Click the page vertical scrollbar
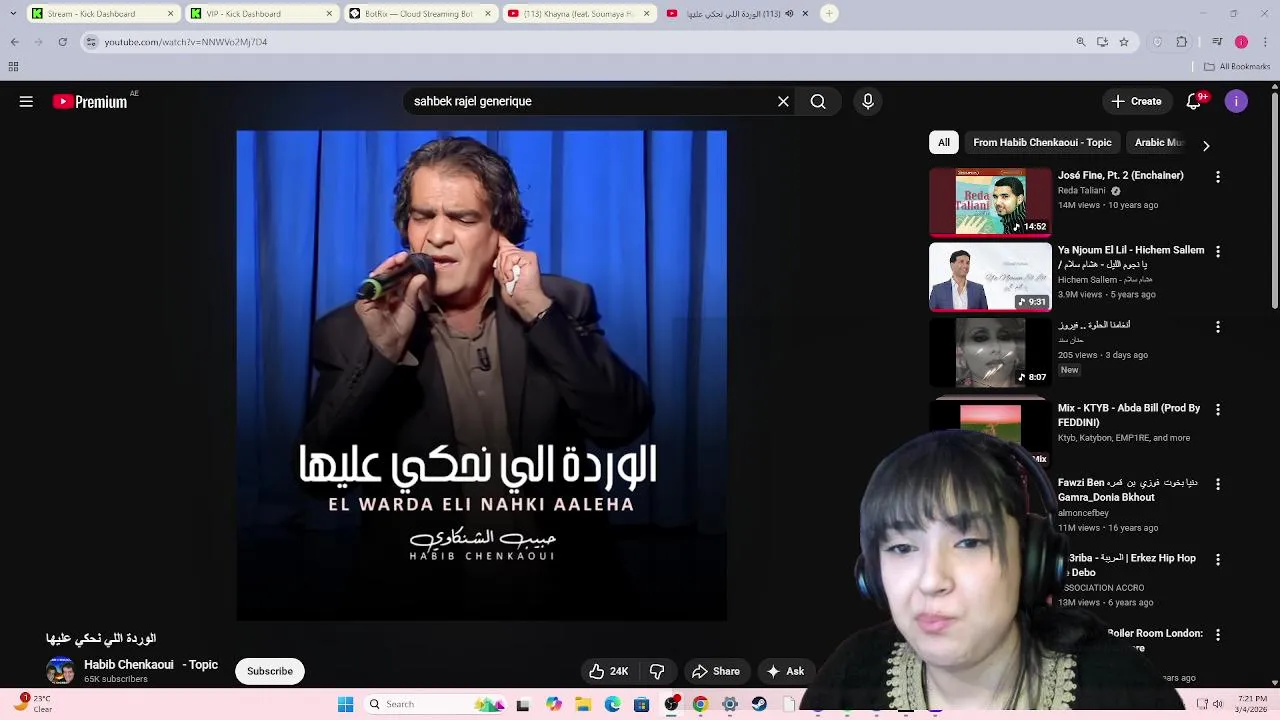 click(1274, 200)
